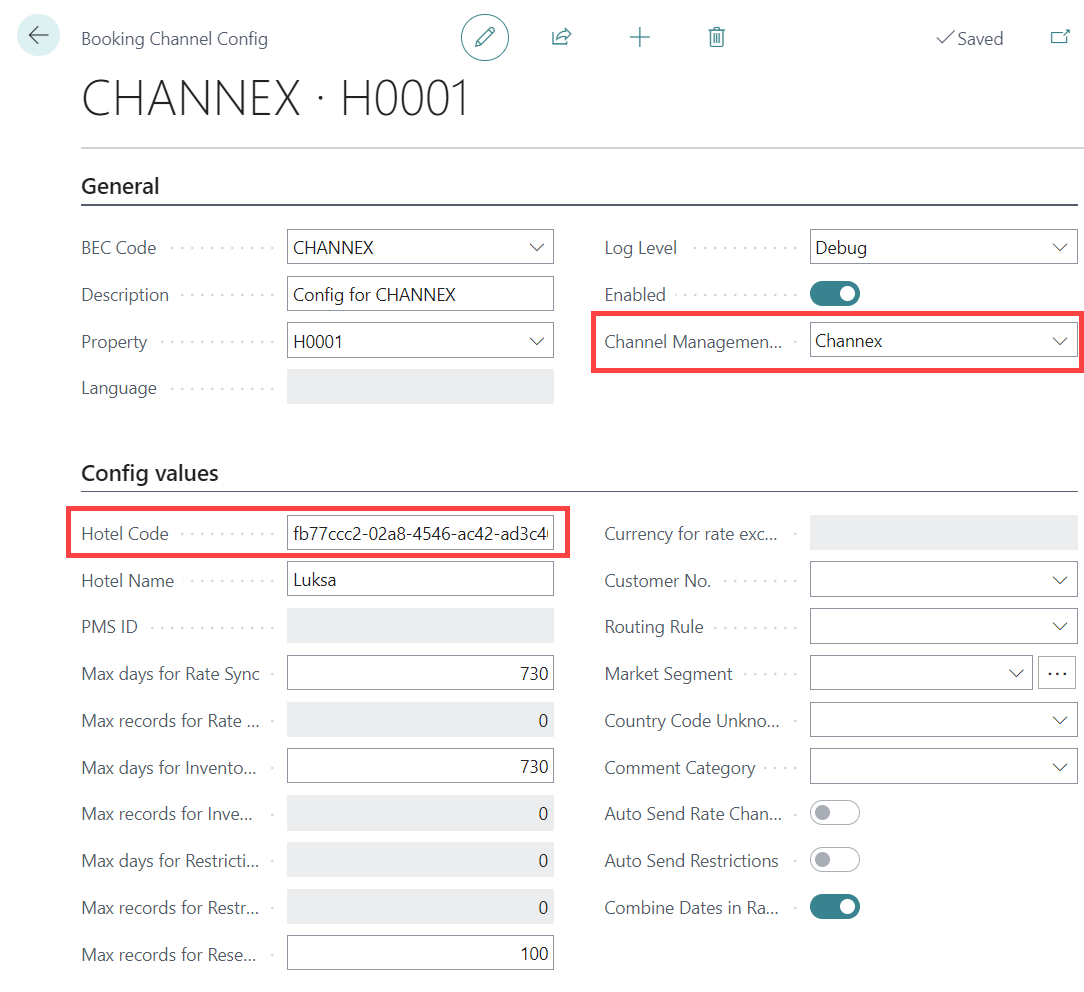Click Market Segment ellipsis button
This screenshot has width=1084, height=992.
pyautogui.click(x=1056, y=673)
